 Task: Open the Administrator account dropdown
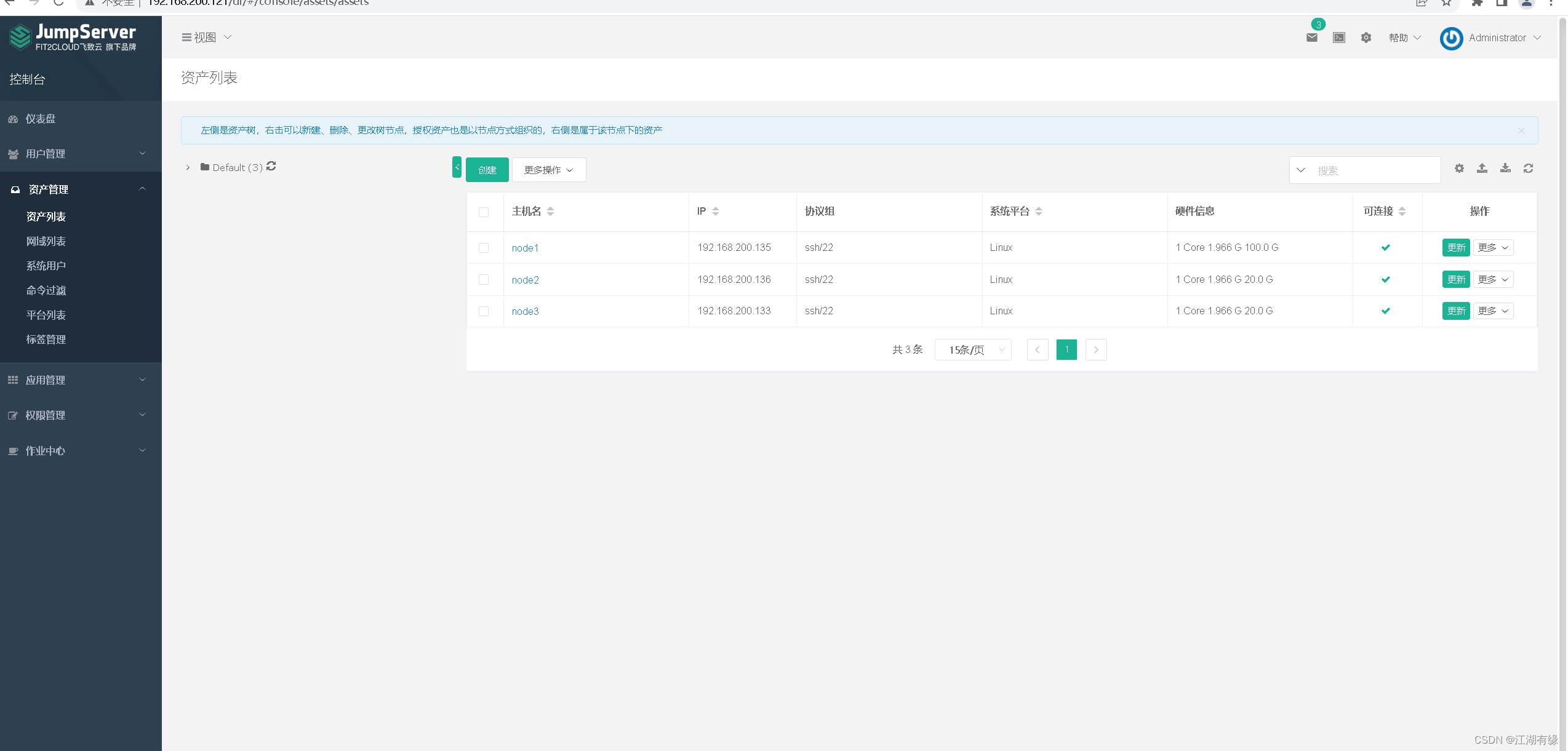click(1505, 38)
